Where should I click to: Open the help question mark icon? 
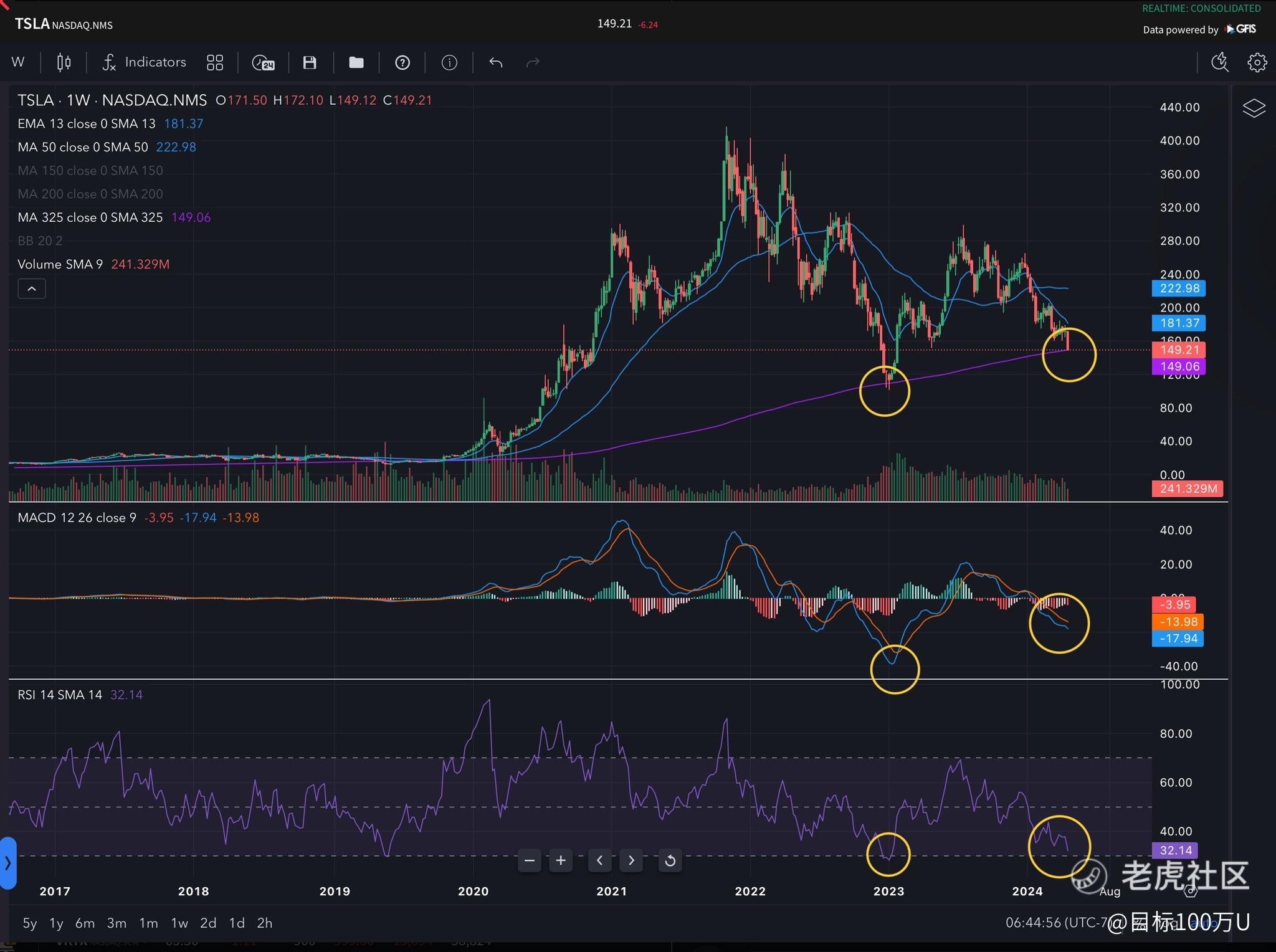[x=402, y=62]
